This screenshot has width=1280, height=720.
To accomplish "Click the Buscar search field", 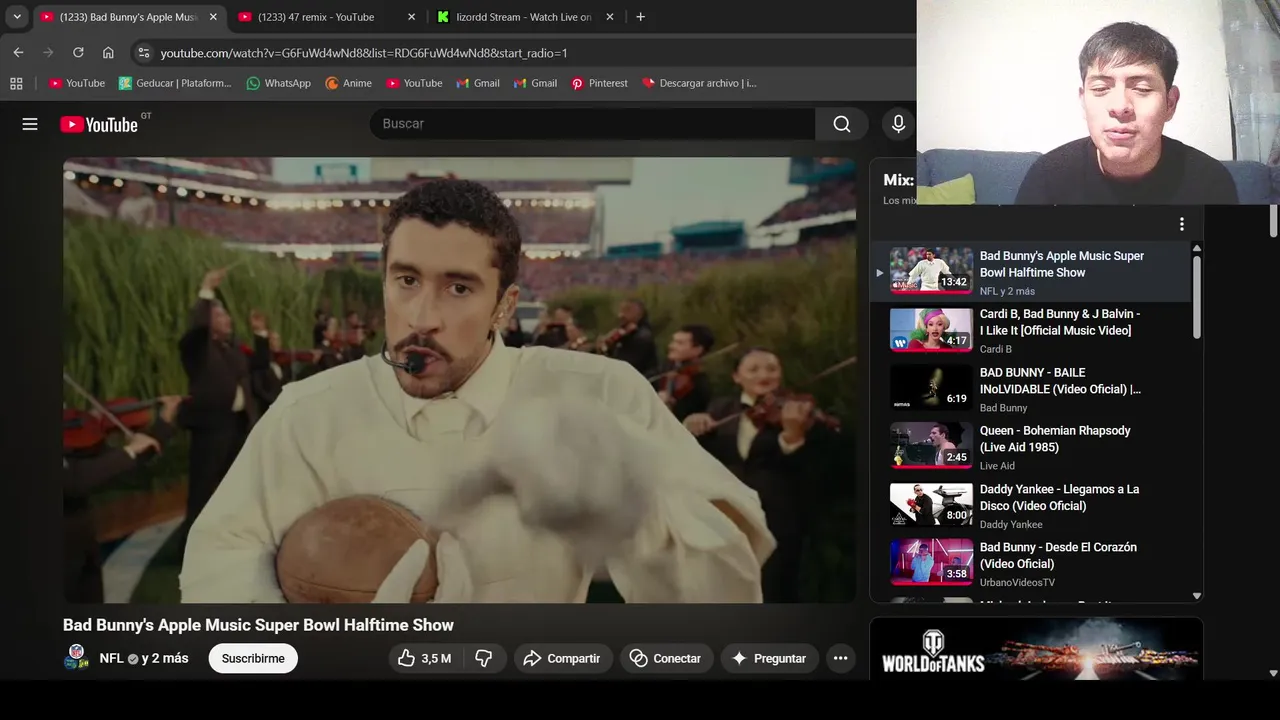I will coord(592,124).
